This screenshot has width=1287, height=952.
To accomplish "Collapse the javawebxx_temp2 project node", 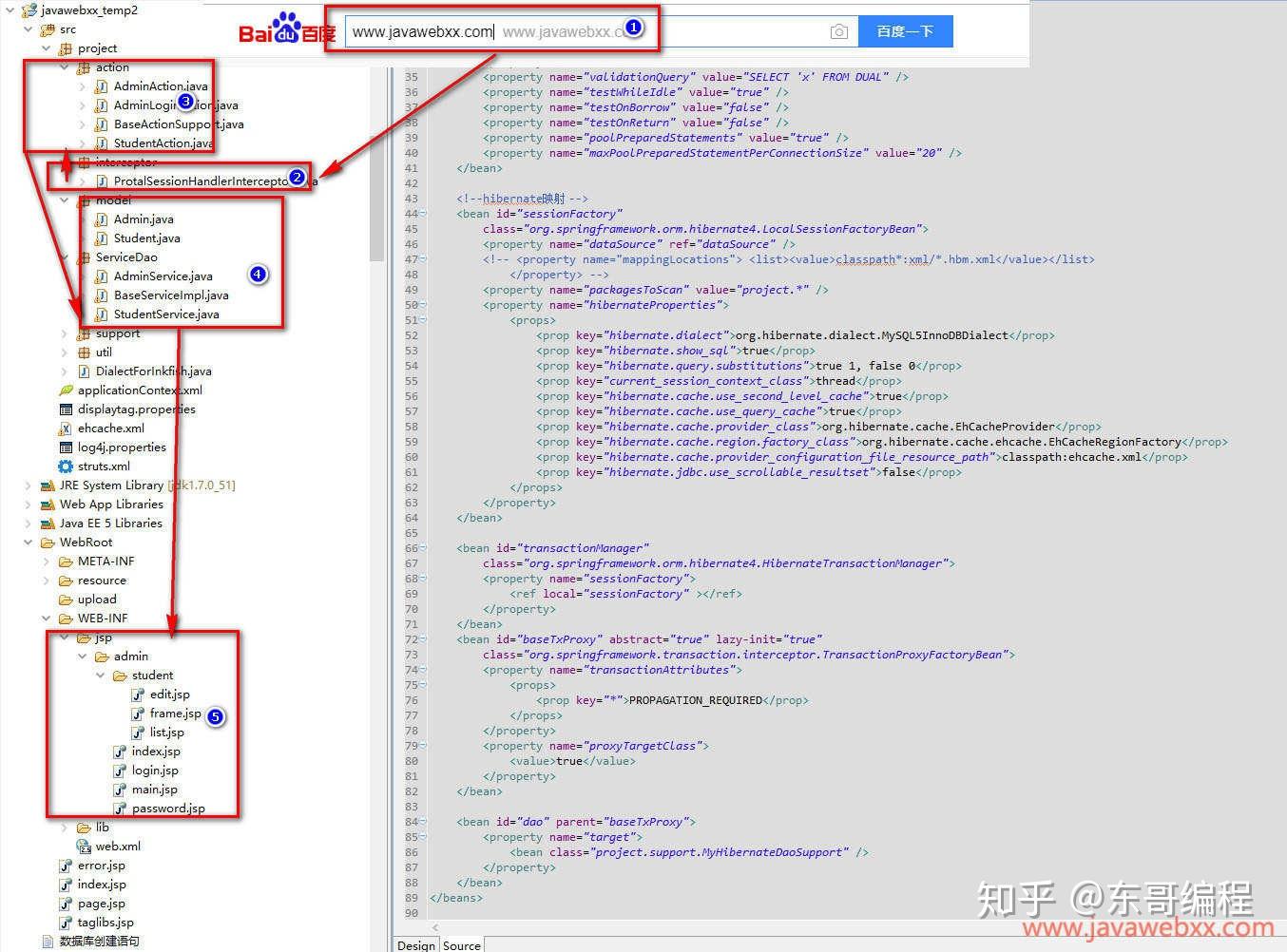I will pos(11,10).
